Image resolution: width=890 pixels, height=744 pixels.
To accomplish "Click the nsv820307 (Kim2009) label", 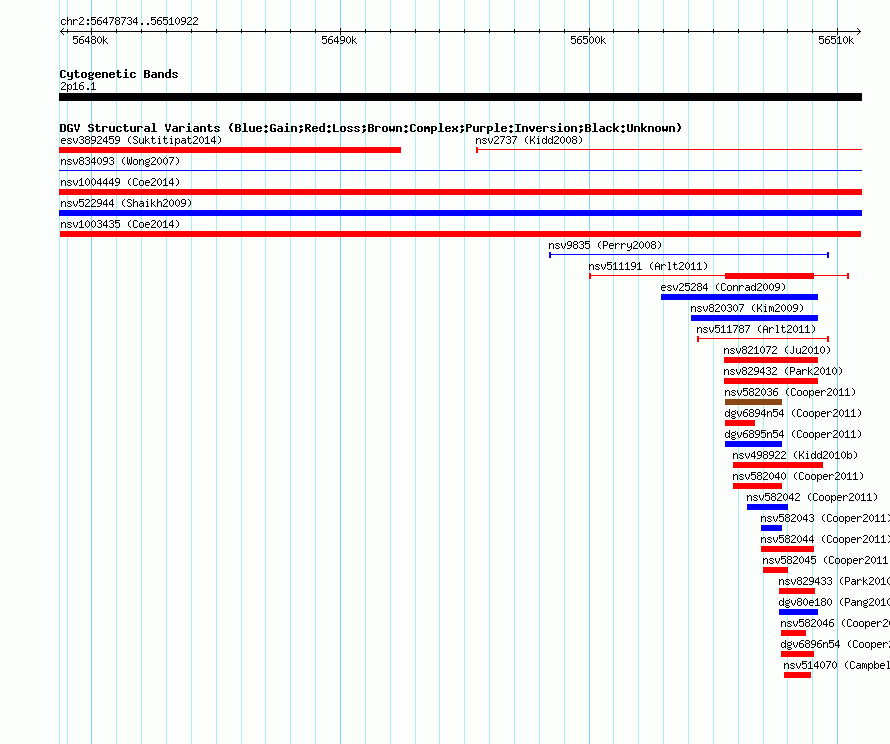I will 747,308.
